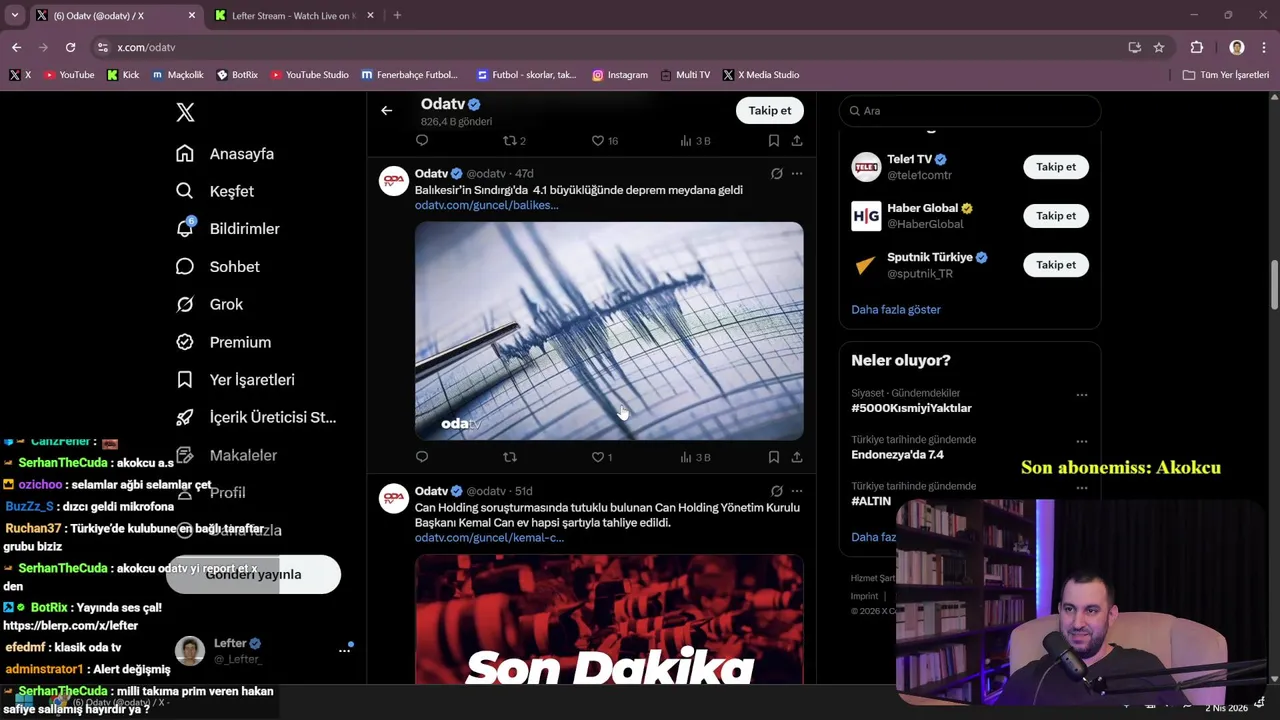Repost the top post with 2 reposts
This screenshot has height=720, width=1280.
tap(514, 141)
